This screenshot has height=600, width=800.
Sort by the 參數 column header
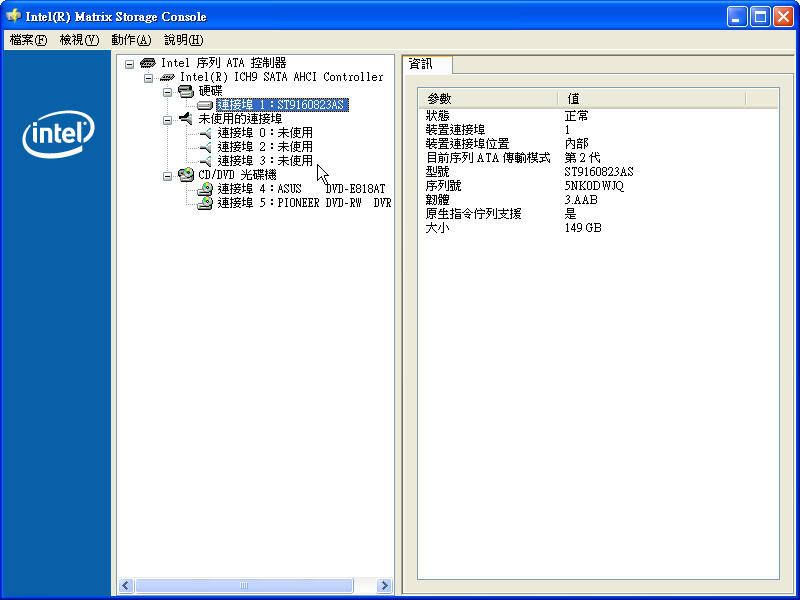click(x=487, y=98)
